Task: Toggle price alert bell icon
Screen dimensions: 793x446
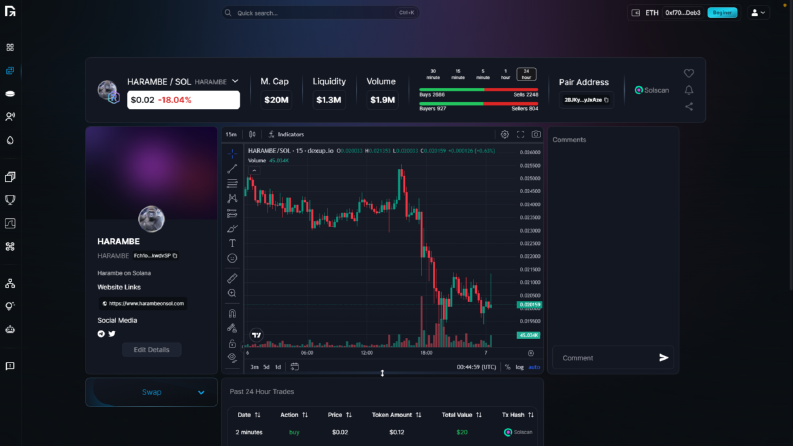Action: (689, 90)
